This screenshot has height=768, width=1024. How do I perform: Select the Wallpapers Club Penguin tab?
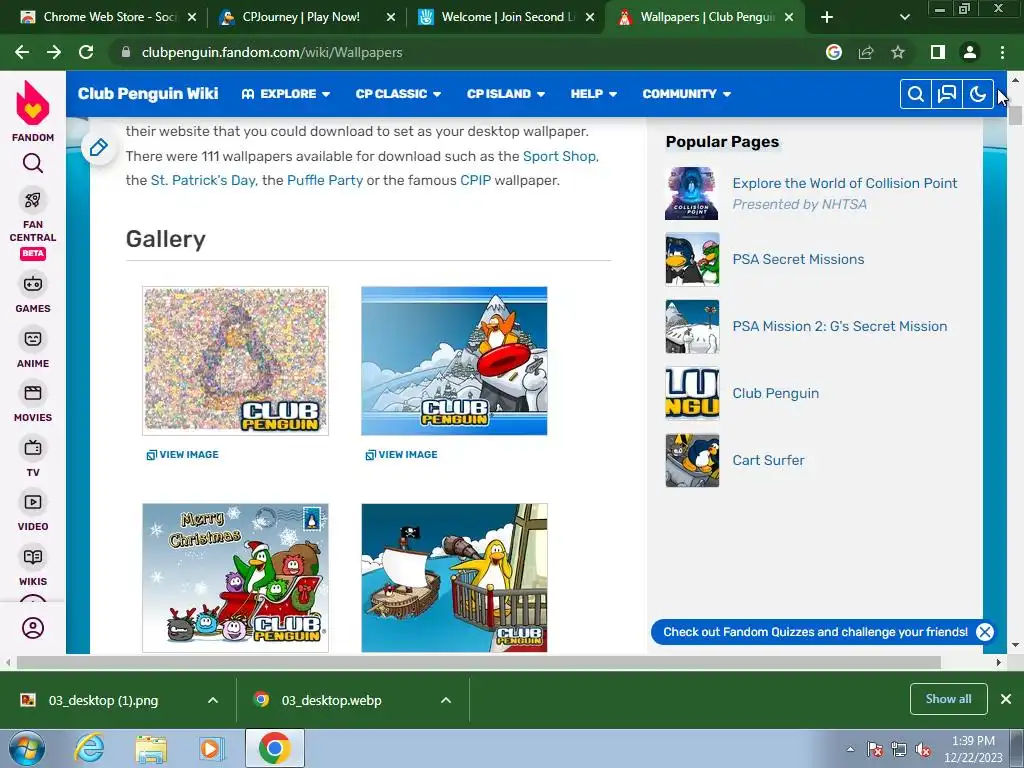707,17
